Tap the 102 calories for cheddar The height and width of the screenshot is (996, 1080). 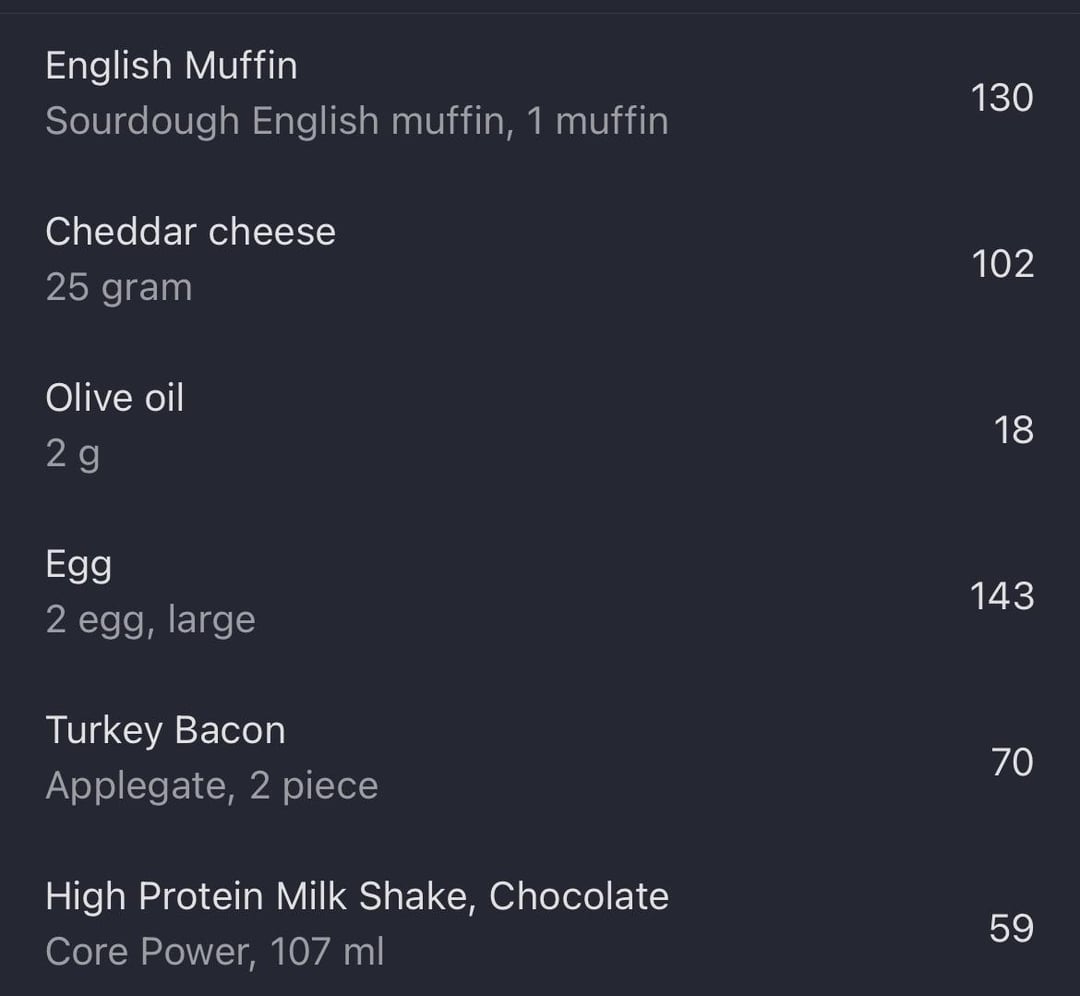(x=1002, y=264)
